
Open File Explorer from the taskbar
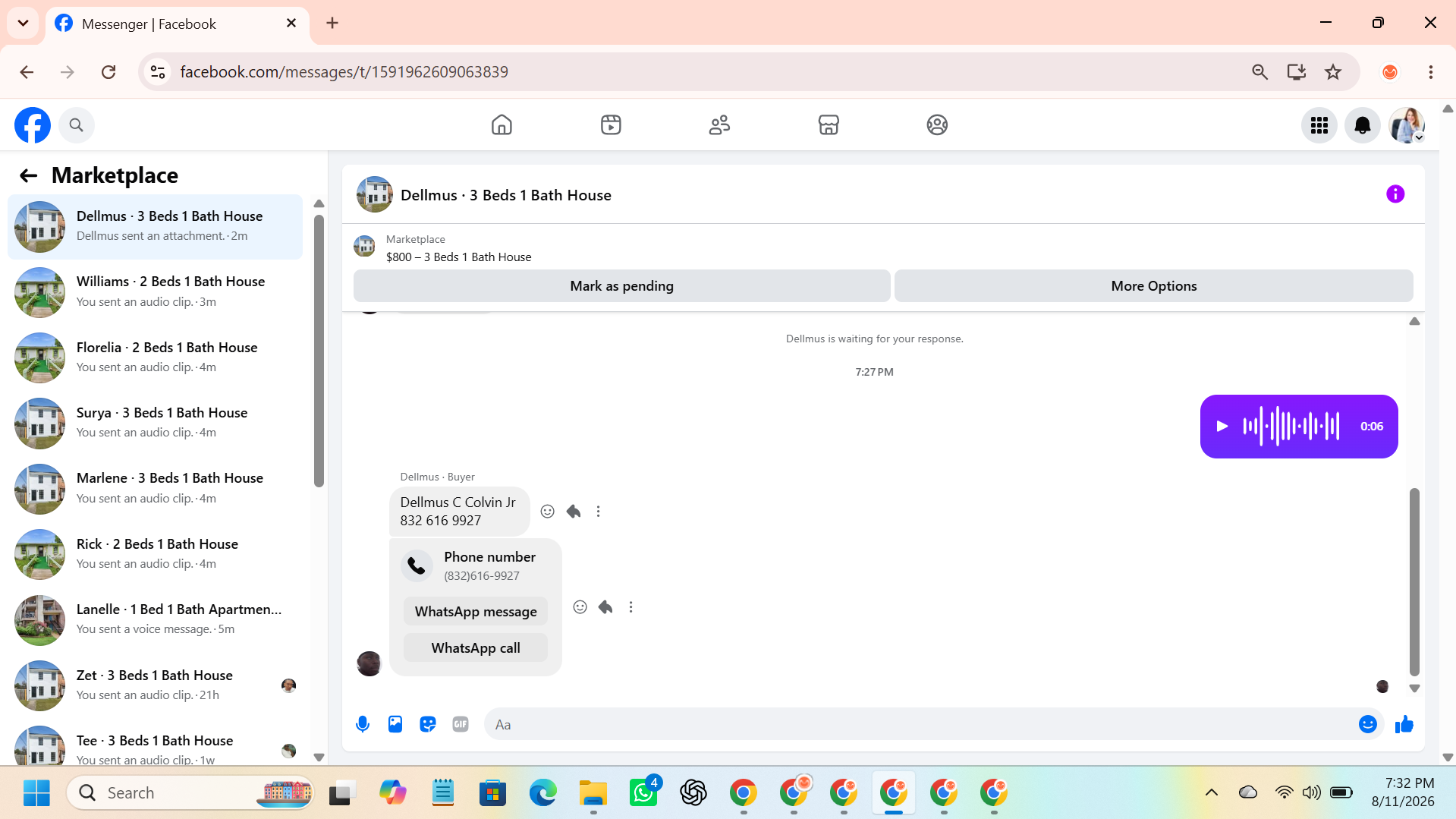point(593,792)
